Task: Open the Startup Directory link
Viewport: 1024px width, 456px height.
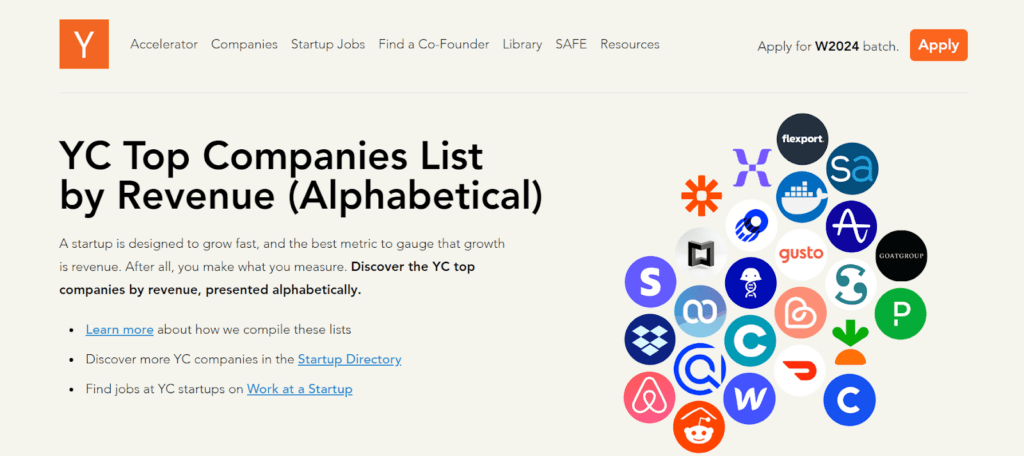Action: (349, 359)
